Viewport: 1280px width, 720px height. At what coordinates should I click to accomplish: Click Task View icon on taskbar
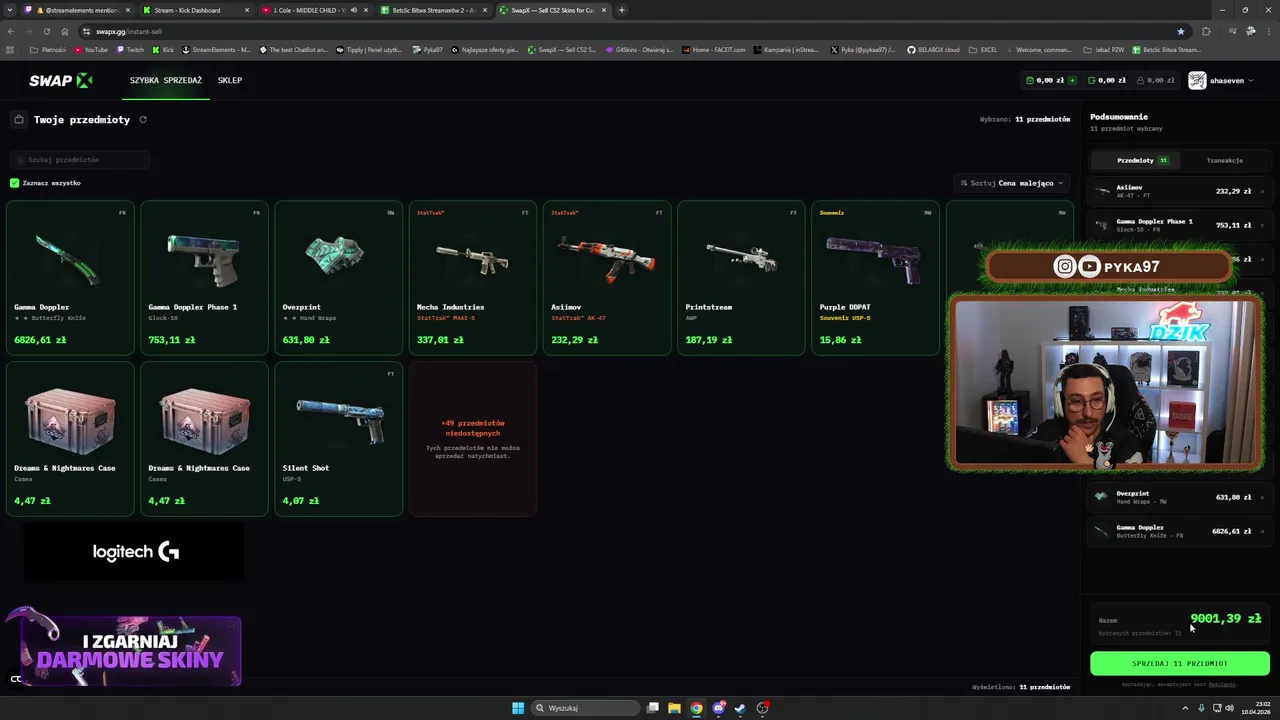point(653,708)
